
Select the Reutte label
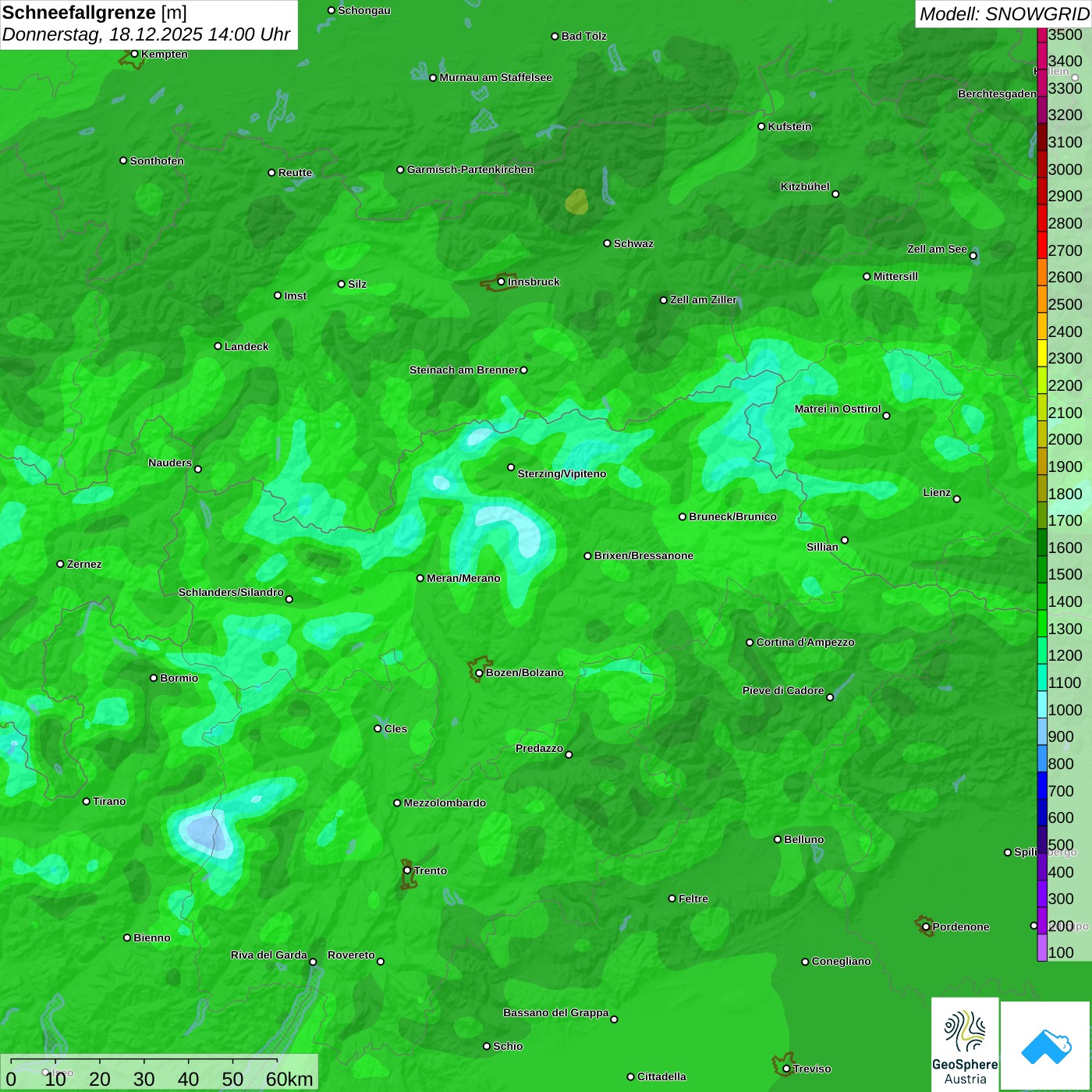(295, 172)
